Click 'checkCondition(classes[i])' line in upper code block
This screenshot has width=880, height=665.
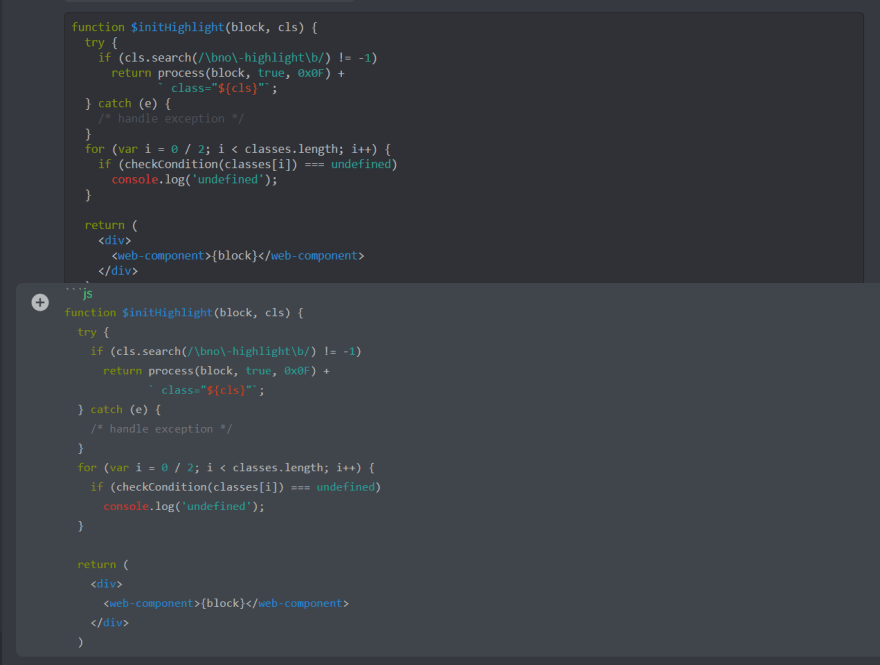[x=248, y=164]
